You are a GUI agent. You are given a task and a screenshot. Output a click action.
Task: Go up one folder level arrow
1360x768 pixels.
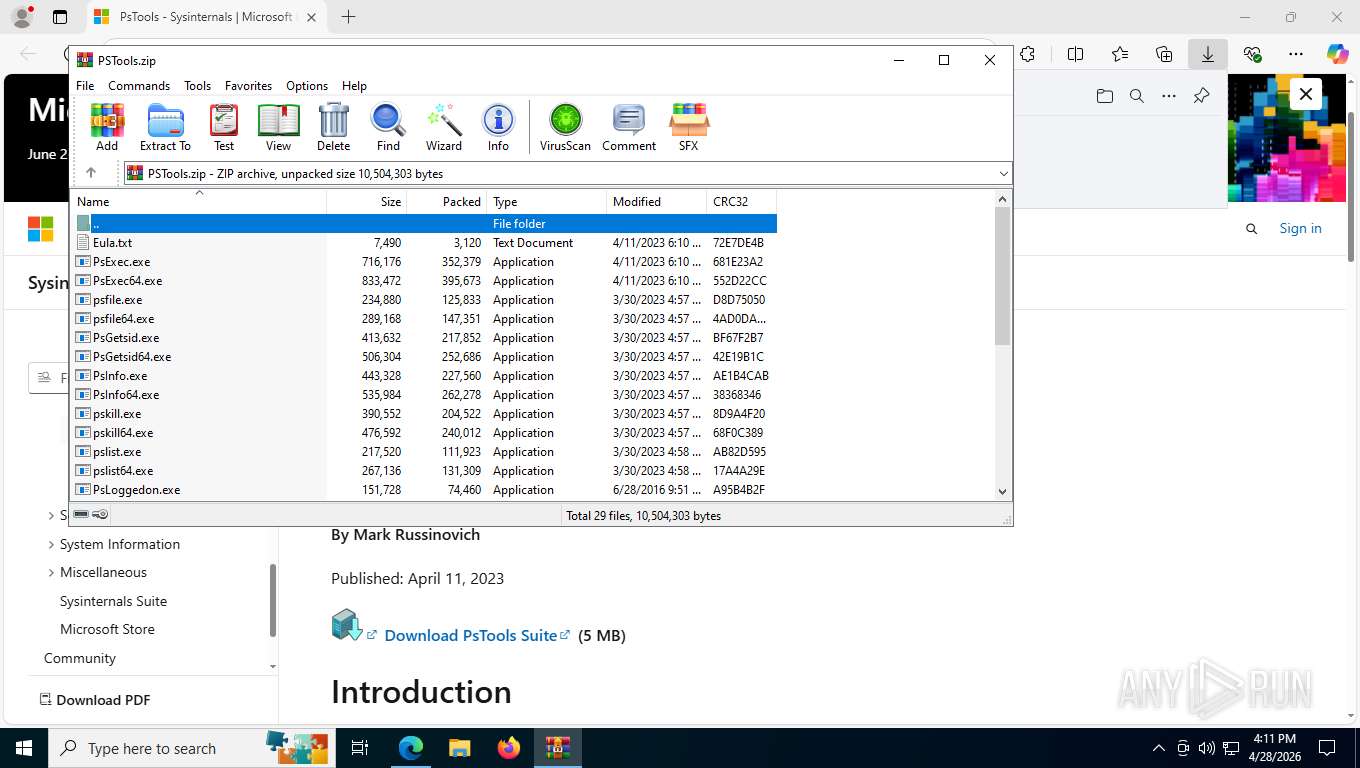[91, 173]
